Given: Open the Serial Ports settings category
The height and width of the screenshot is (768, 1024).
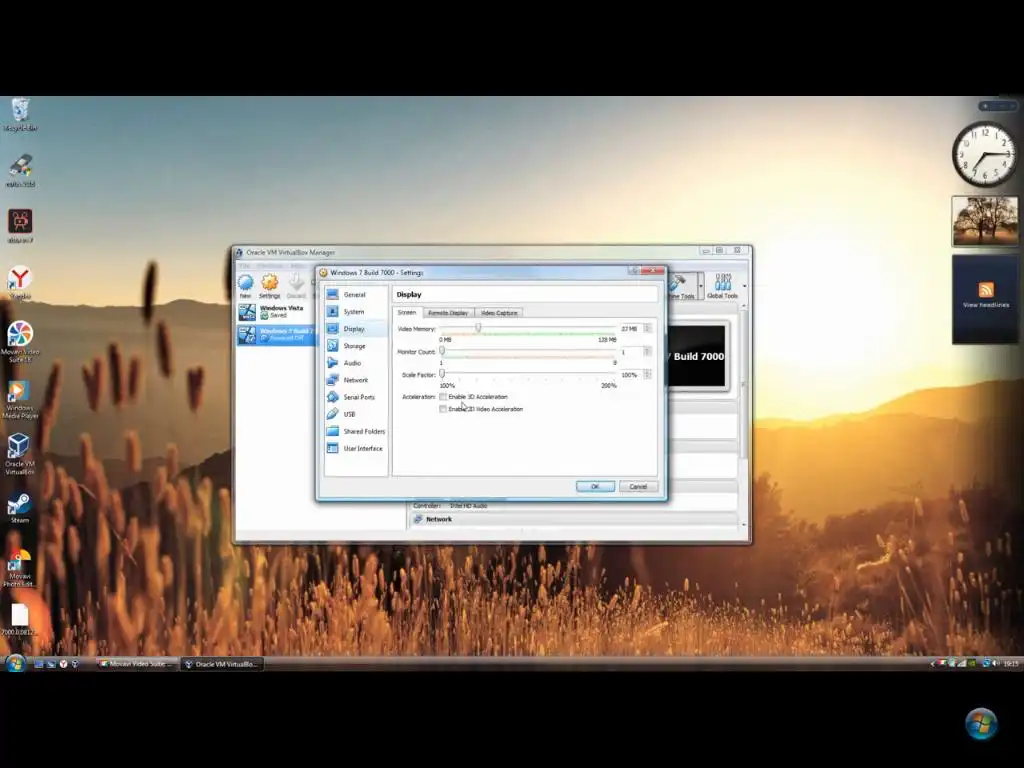Looking at the screenshot, I should 356,397.
